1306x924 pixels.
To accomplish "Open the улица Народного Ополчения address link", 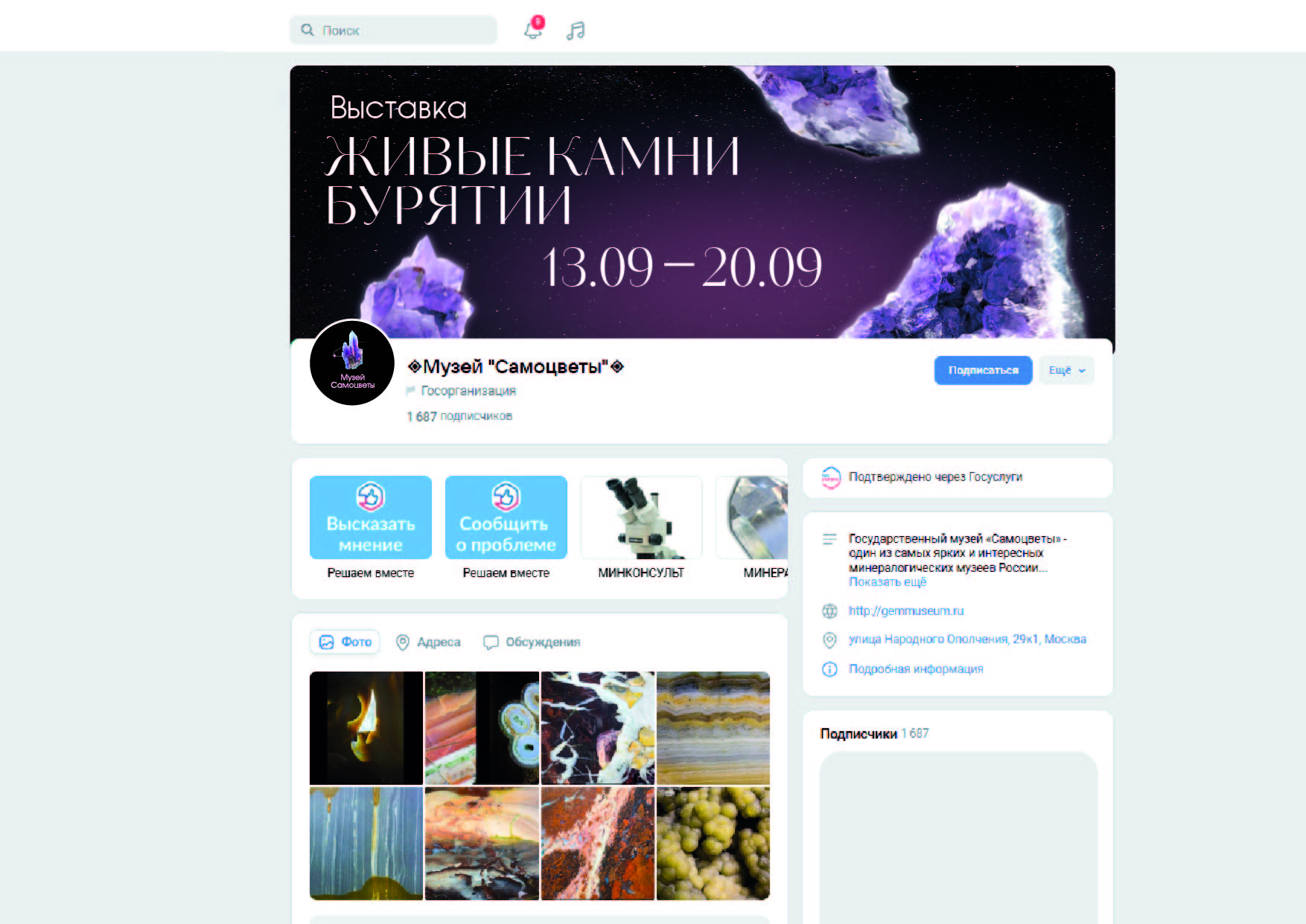I will pos(967,640).
